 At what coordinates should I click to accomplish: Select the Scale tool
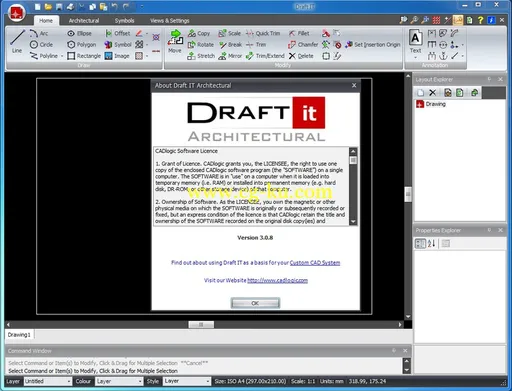coord(229,33)
